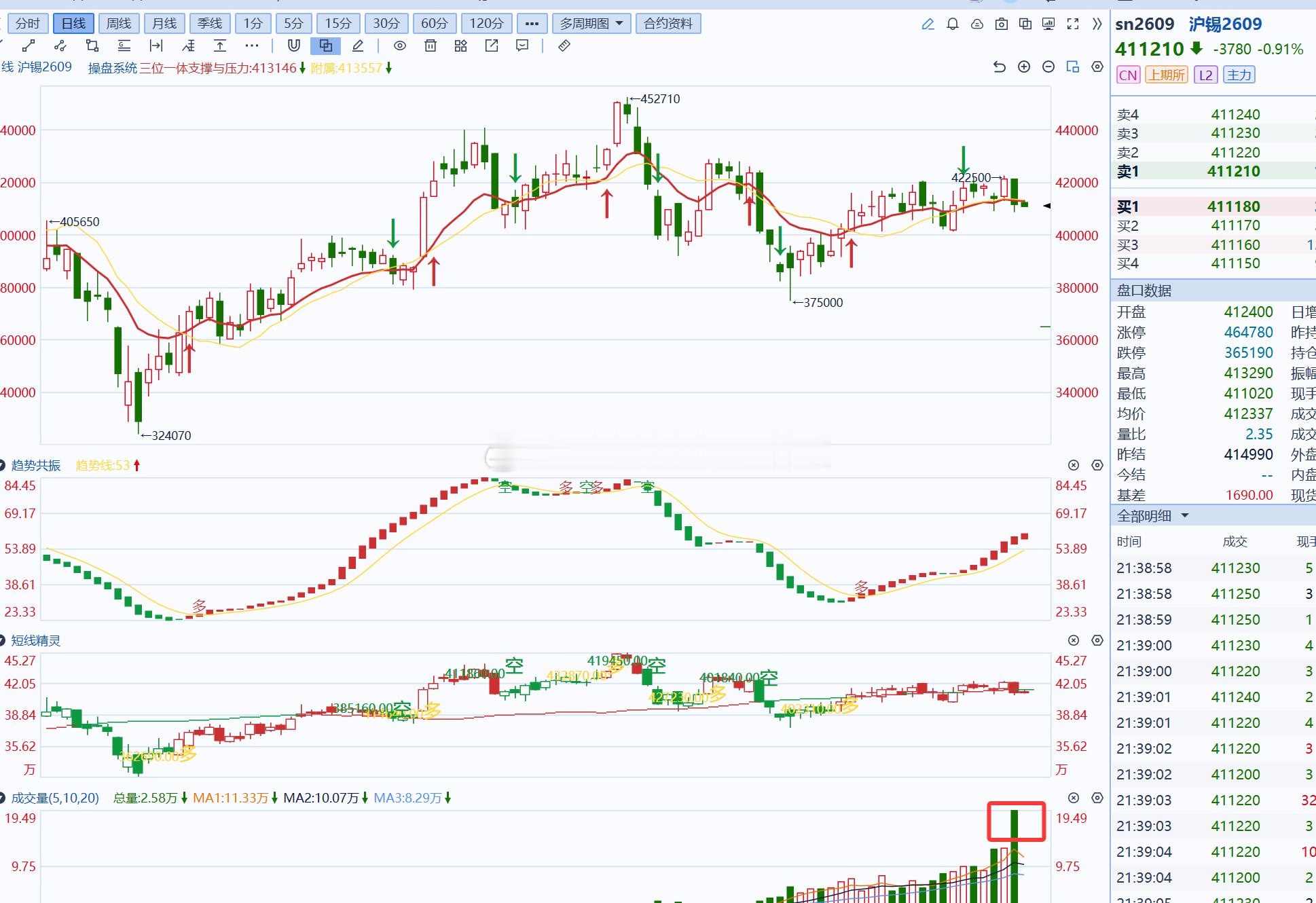Open 成交量 volume panel settings
This screenshot has height=903, width=1316.
coord(1097,798)
